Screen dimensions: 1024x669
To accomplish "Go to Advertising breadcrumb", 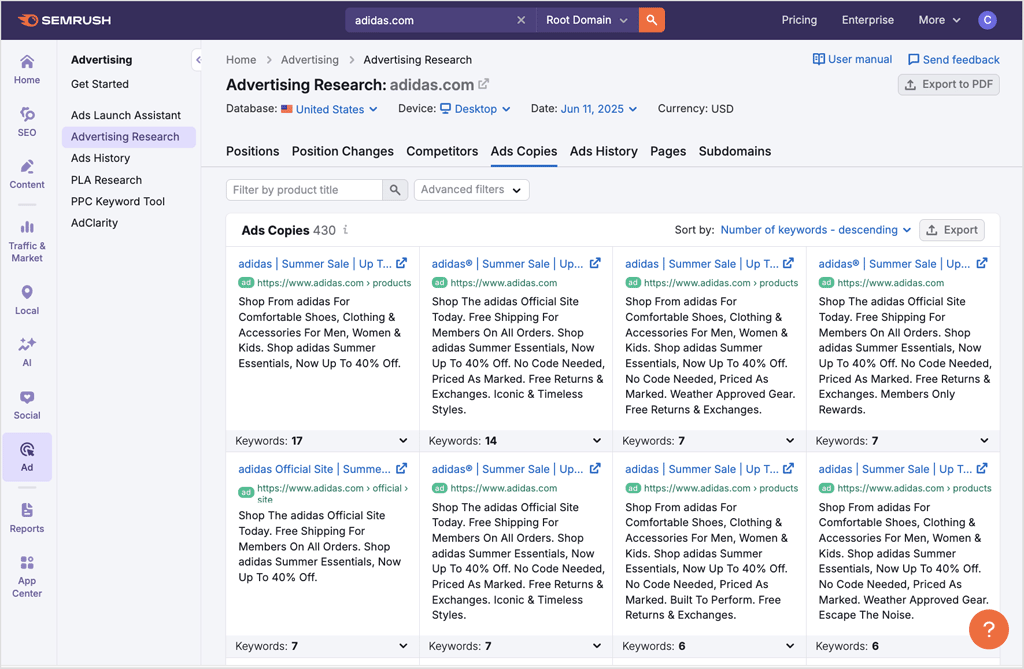I will [310, 60].
